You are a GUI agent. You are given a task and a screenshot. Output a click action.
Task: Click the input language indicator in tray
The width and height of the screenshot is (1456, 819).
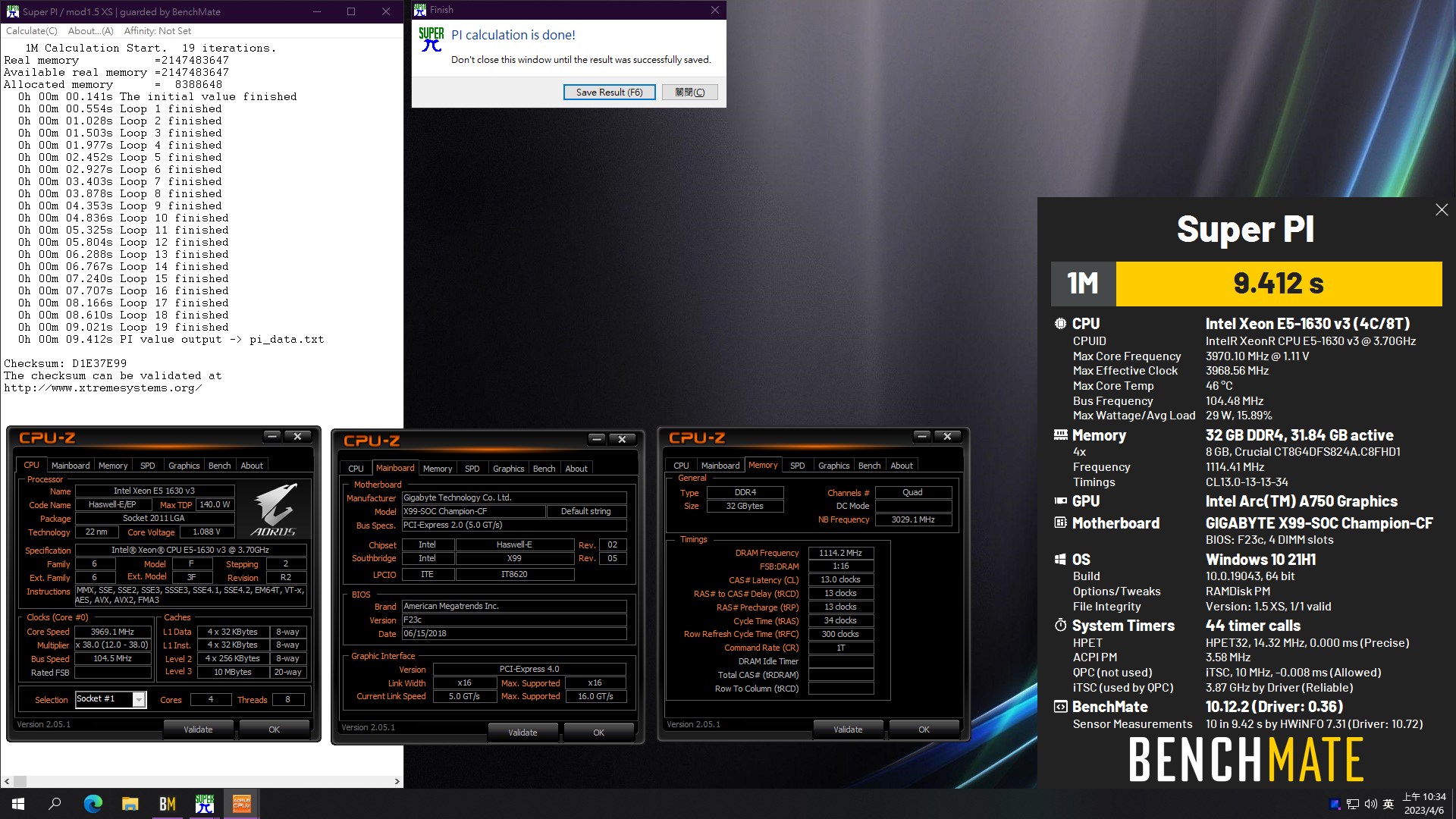pos(1389,804)
